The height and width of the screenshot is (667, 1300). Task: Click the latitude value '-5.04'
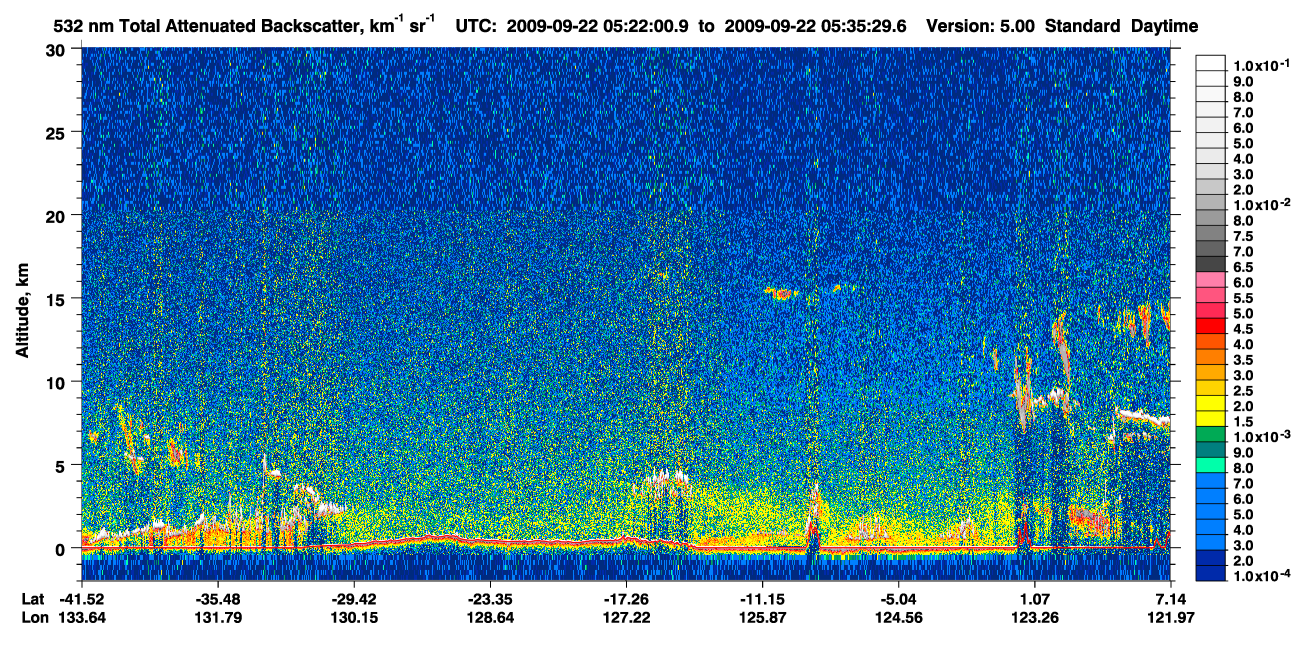tap(898, 598)
